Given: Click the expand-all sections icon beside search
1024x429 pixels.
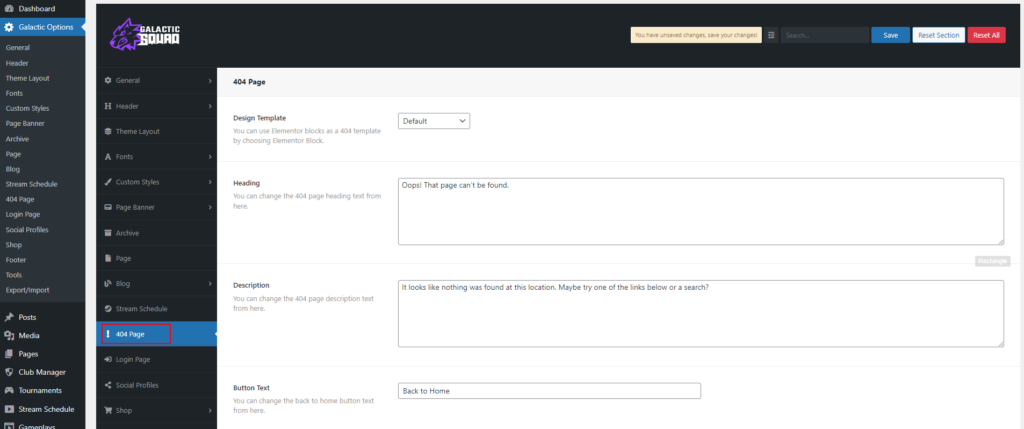Looking at the screenshot, I should [x=771, y=35].
